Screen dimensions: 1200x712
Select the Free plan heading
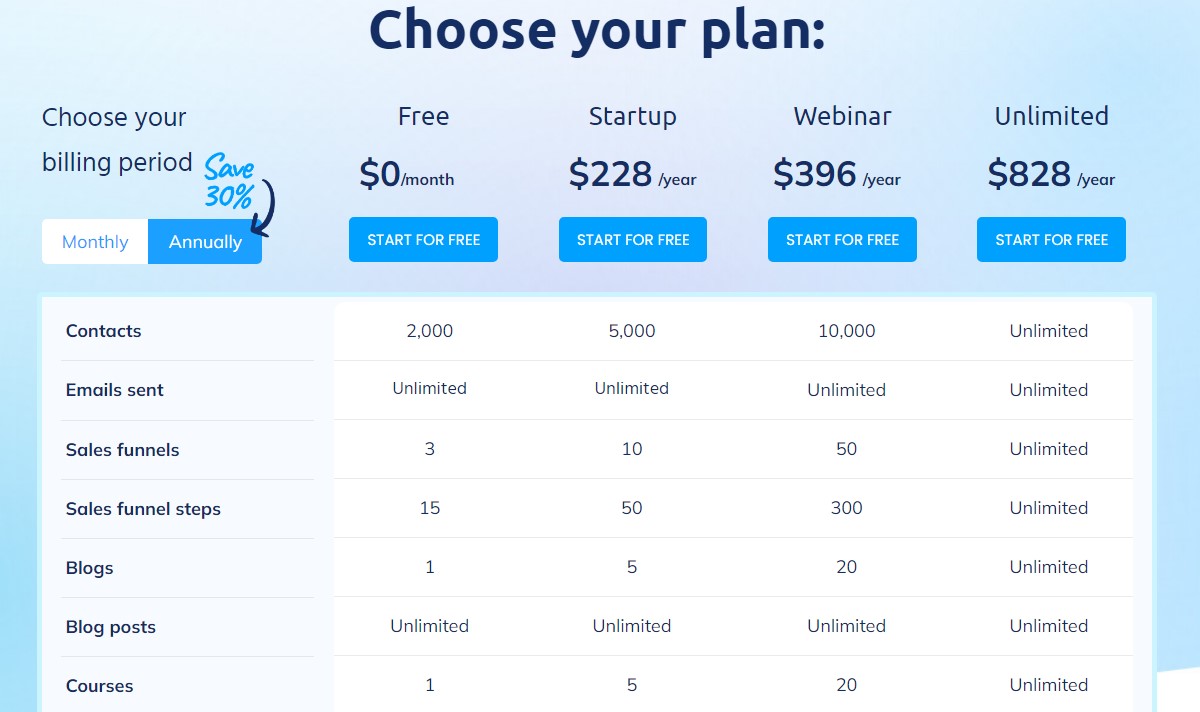pos(423,116)
